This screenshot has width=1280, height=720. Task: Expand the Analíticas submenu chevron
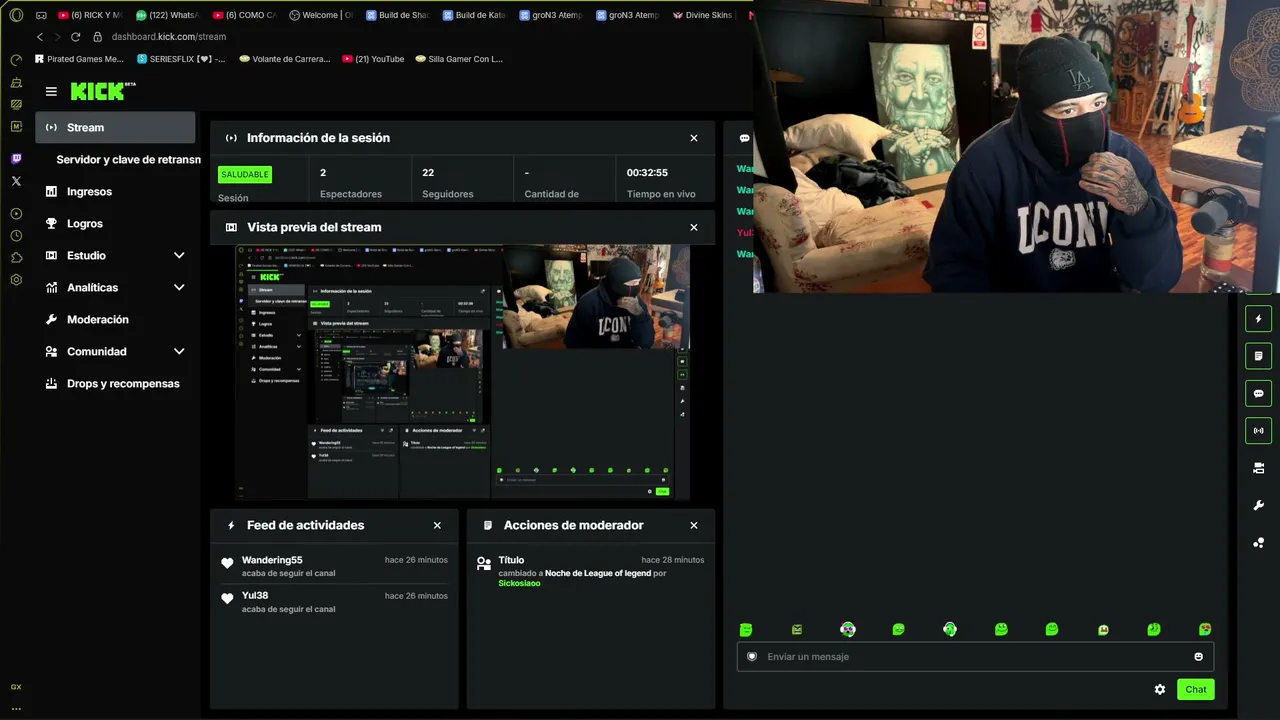point(179,288)
